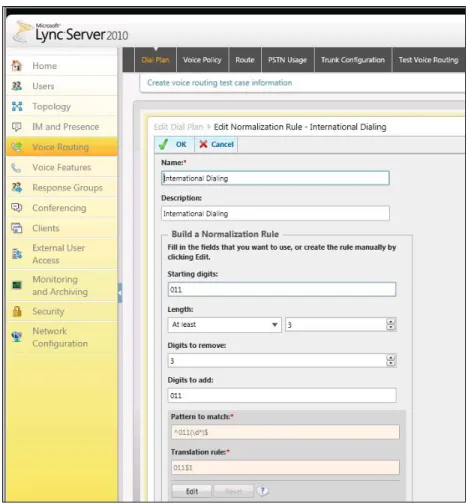Click the red X Cancel icon

pos(203,144)
